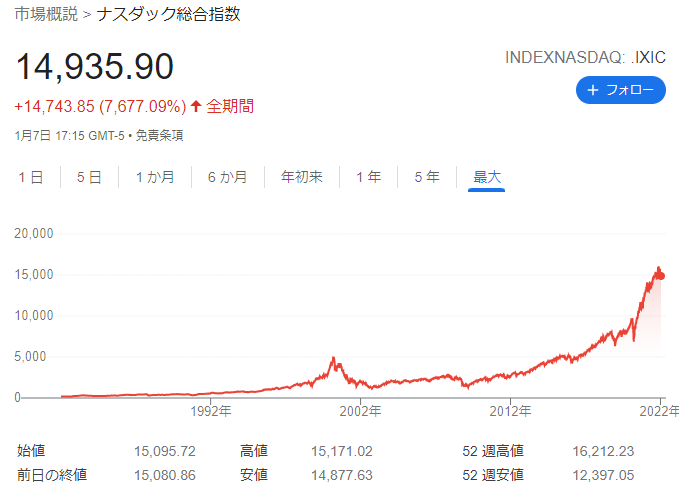Click the timestamp 1月7日 17:15 GMT-5

click(69, 136)
